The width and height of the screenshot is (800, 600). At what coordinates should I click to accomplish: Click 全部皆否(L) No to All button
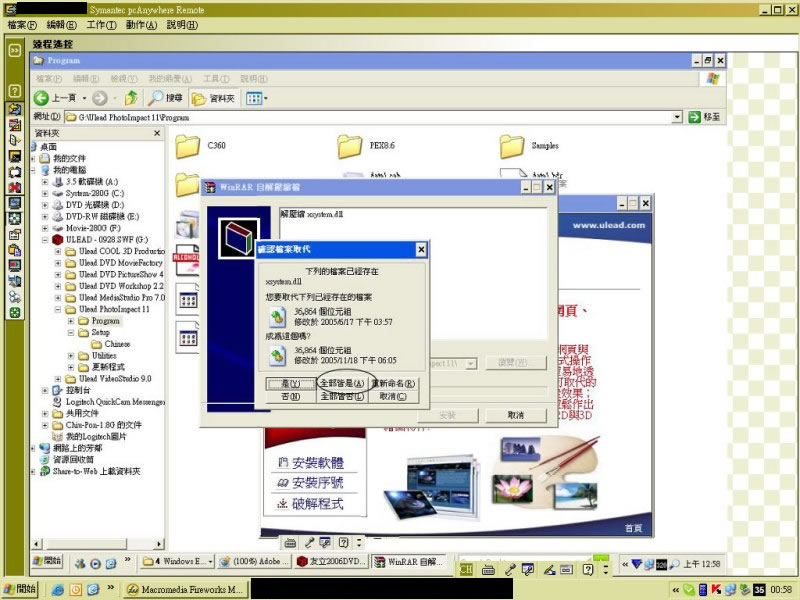tap(341, 396)
